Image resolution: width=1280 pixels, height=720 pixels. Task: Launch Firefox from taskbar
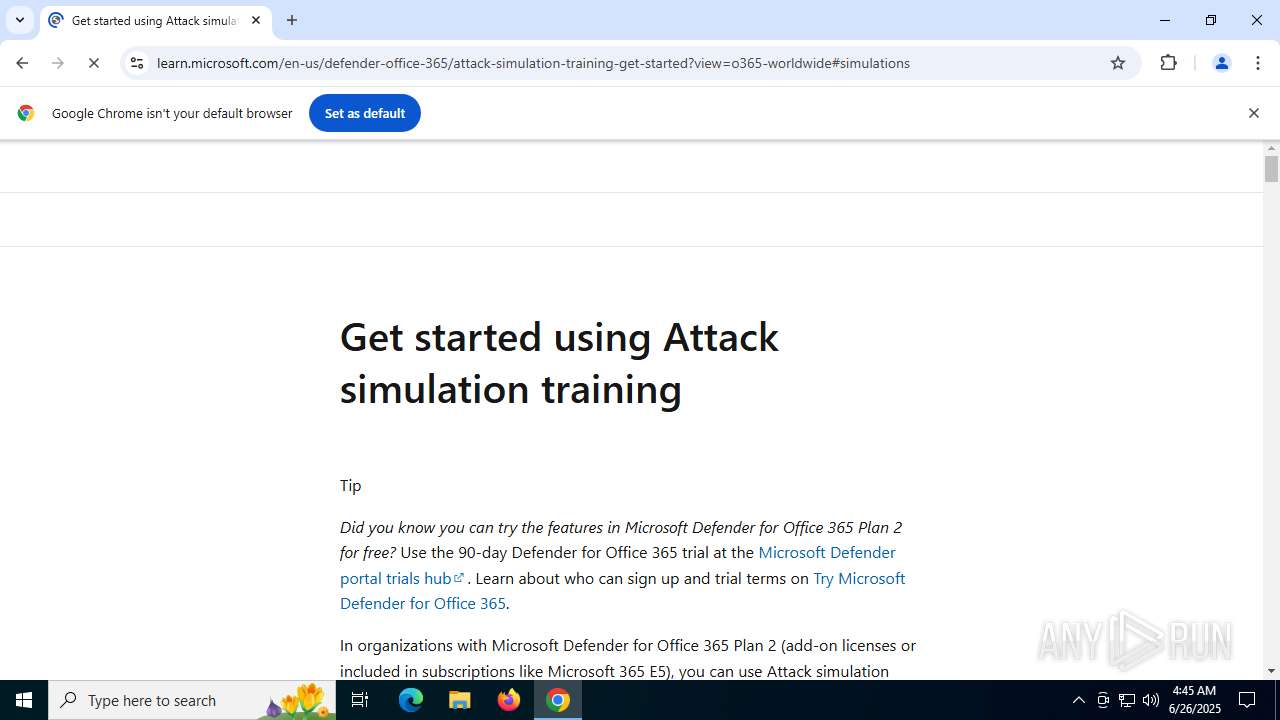[x=509, y=700]
